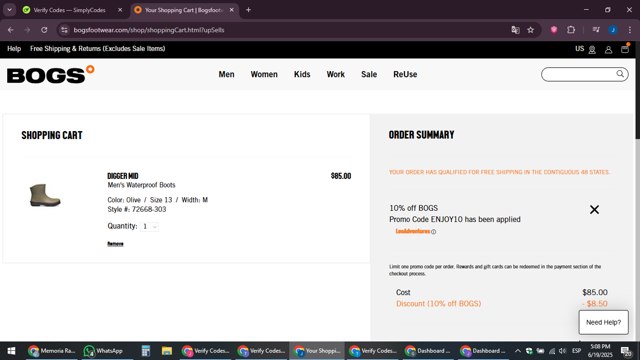Open the shopping bag cart icon
This screenshot has width=640, height=360.
tap(625, 49)
